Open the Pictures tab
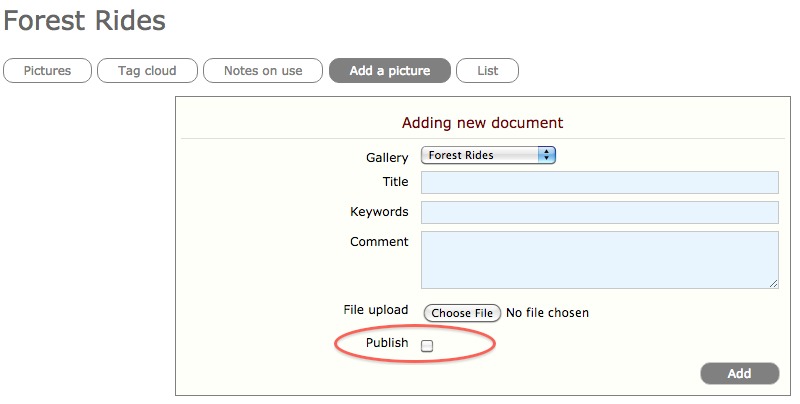The image size is (800, 404). pyautogui.click(x=48, y=71)
